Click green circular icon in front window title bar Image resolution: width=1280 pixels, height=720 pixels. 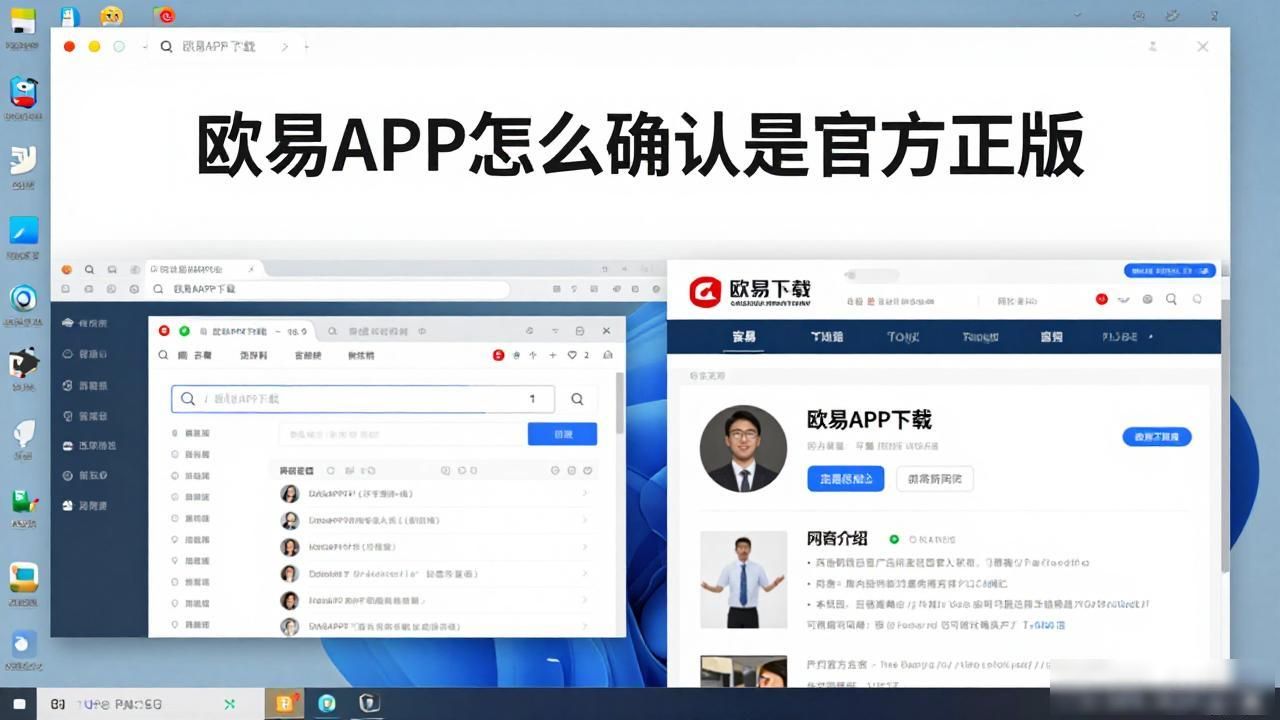pyautogui.click(x=184, y=331)
